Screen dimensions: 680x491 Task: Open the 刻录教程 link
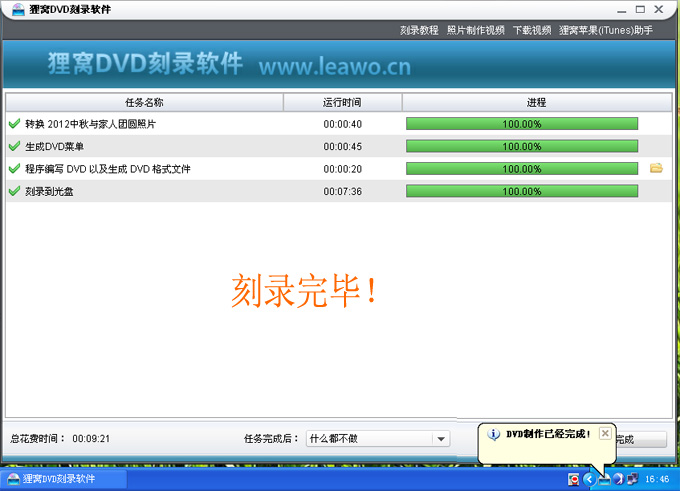pyautogui.click(x=419, y=30)
